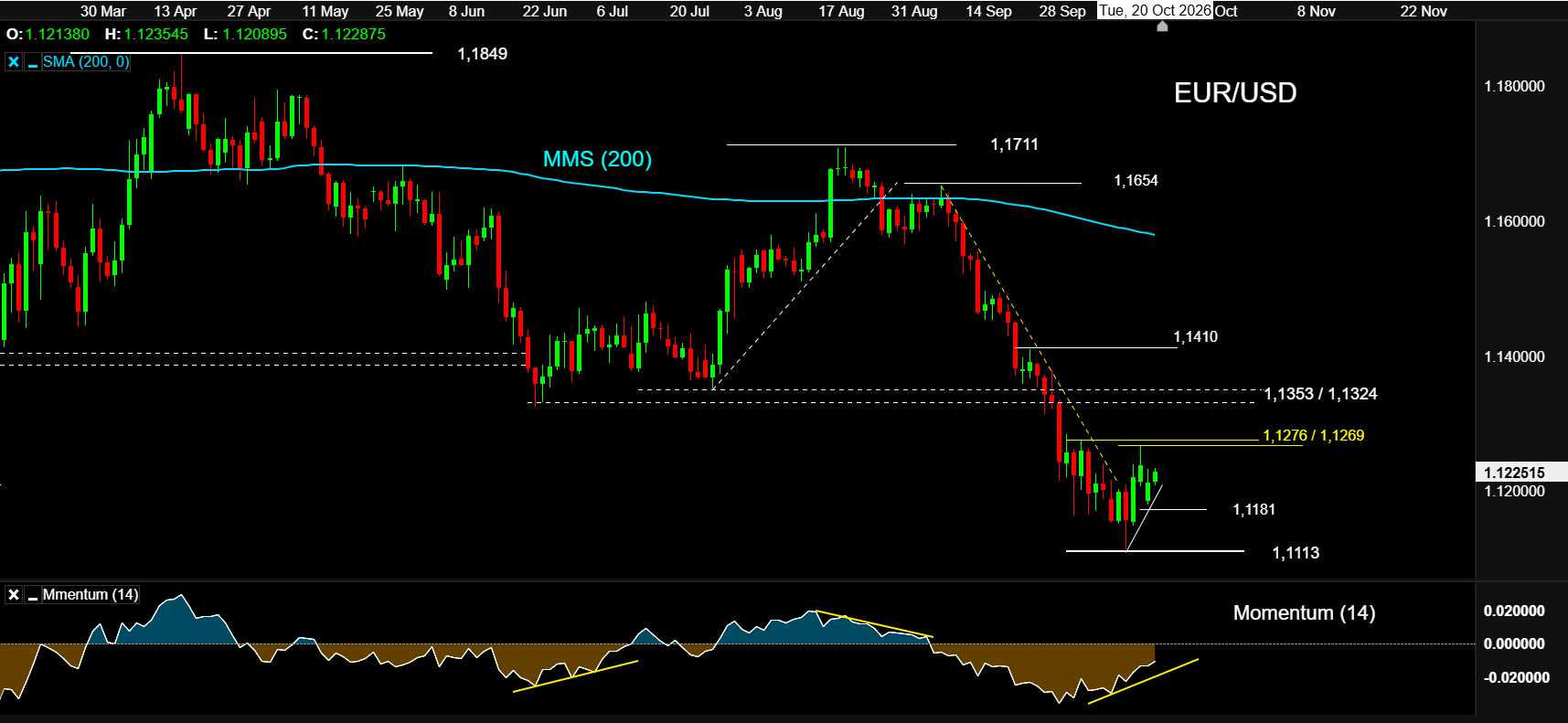The height and width of the screenshot is (723, 1568).
Task: Select the 1,1849 resistance label
Action: pyautogui.click(x=482, y=54)
